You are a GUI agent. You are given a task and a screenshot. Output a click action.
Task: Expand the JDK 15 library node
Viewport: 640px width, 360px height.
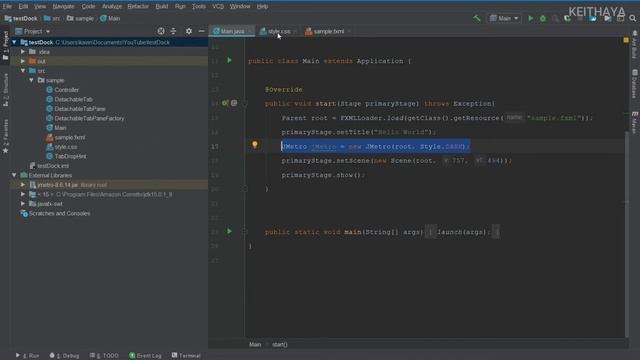(23, 194)
